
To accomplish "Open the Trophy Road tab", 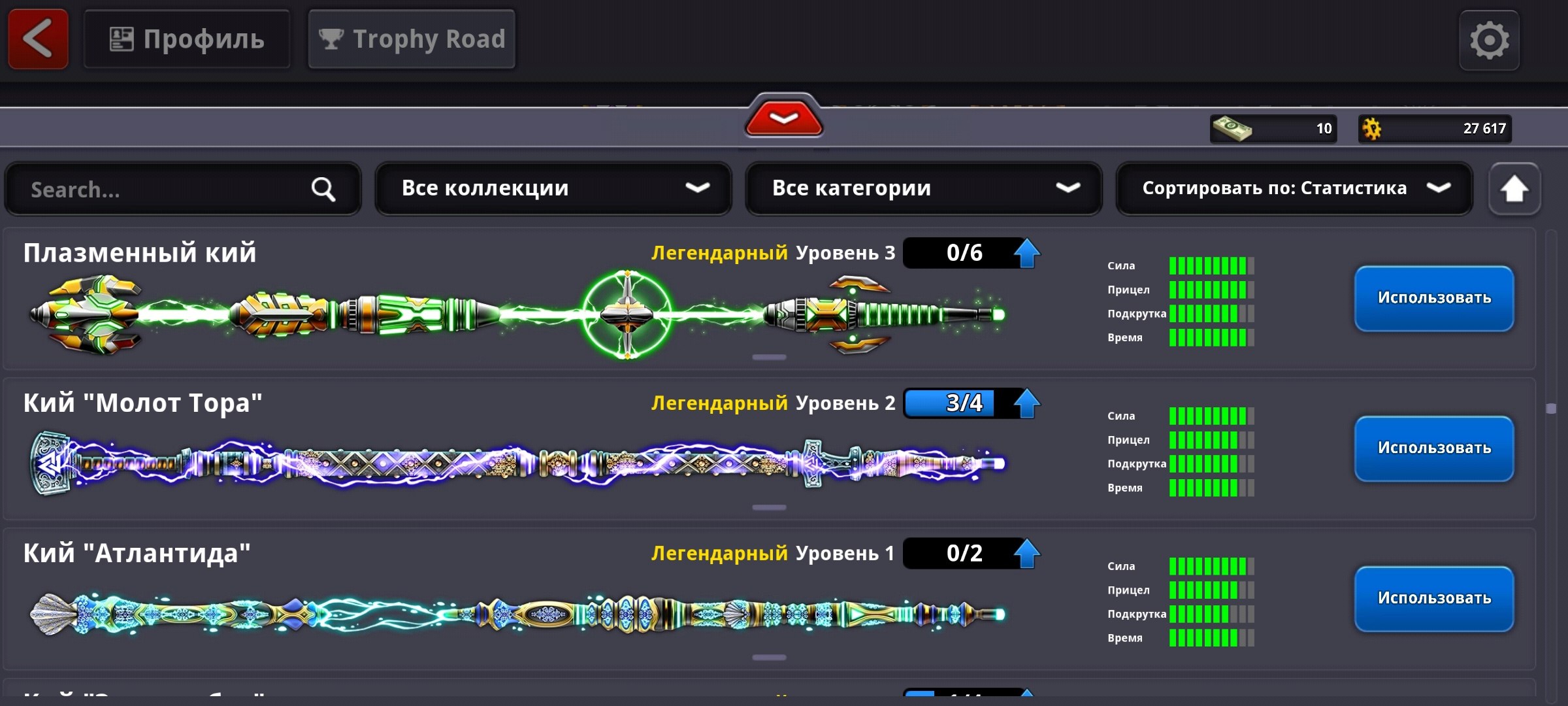I will 412,39.
